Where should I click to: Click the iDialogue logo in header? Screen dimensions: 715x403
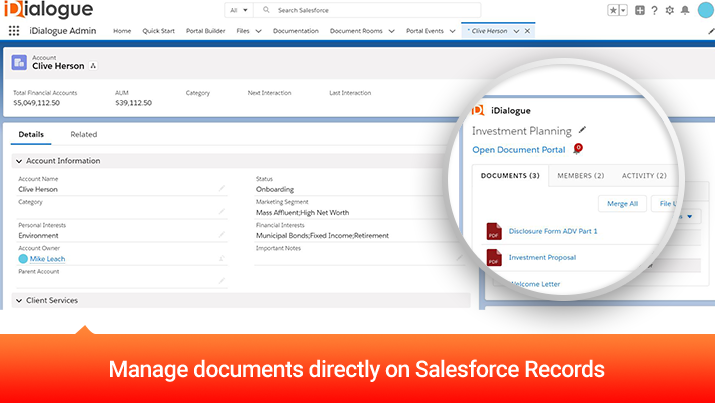click(48, 9)
